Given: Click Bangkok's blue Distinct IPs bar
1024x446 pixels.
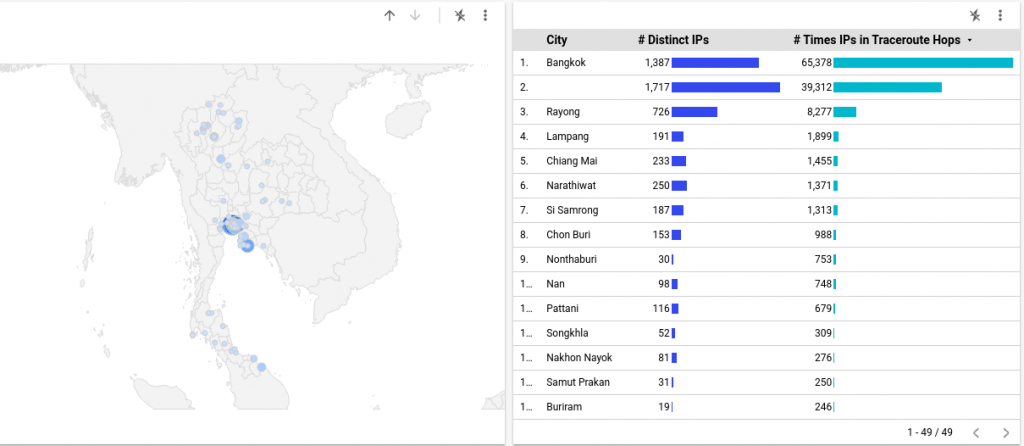Looking at the screenshot, I should [x=715, y=63].
